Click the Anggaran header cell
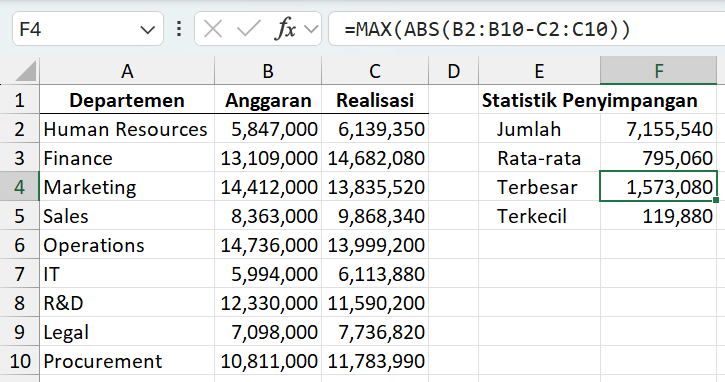Image resolution: width=725 pixels, height=382 pixels. (x=268, y=99)
